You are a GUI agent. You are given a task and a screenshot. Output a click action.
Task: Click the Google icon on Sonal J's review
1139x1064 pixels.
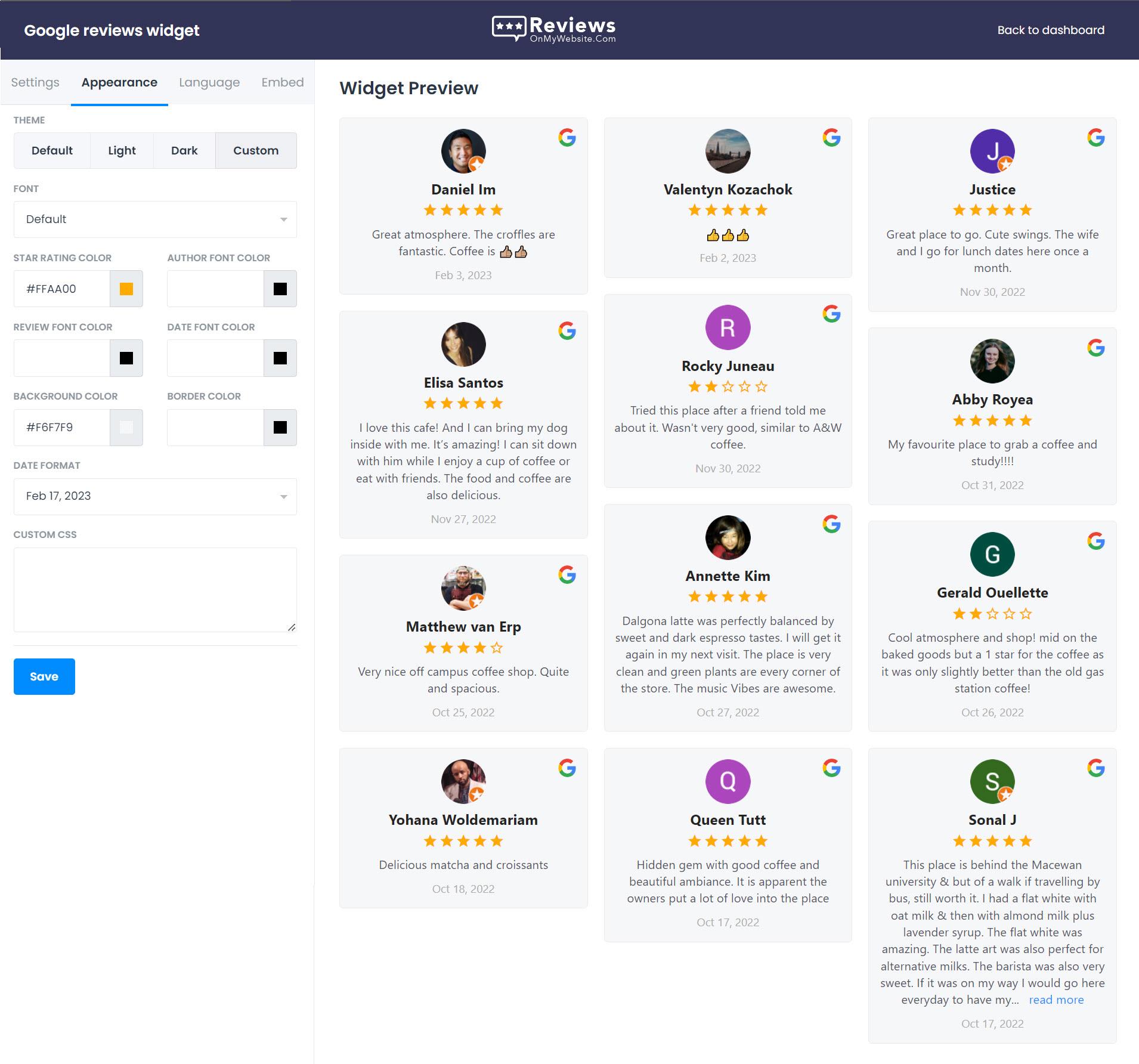click(x=1096, y=768)
